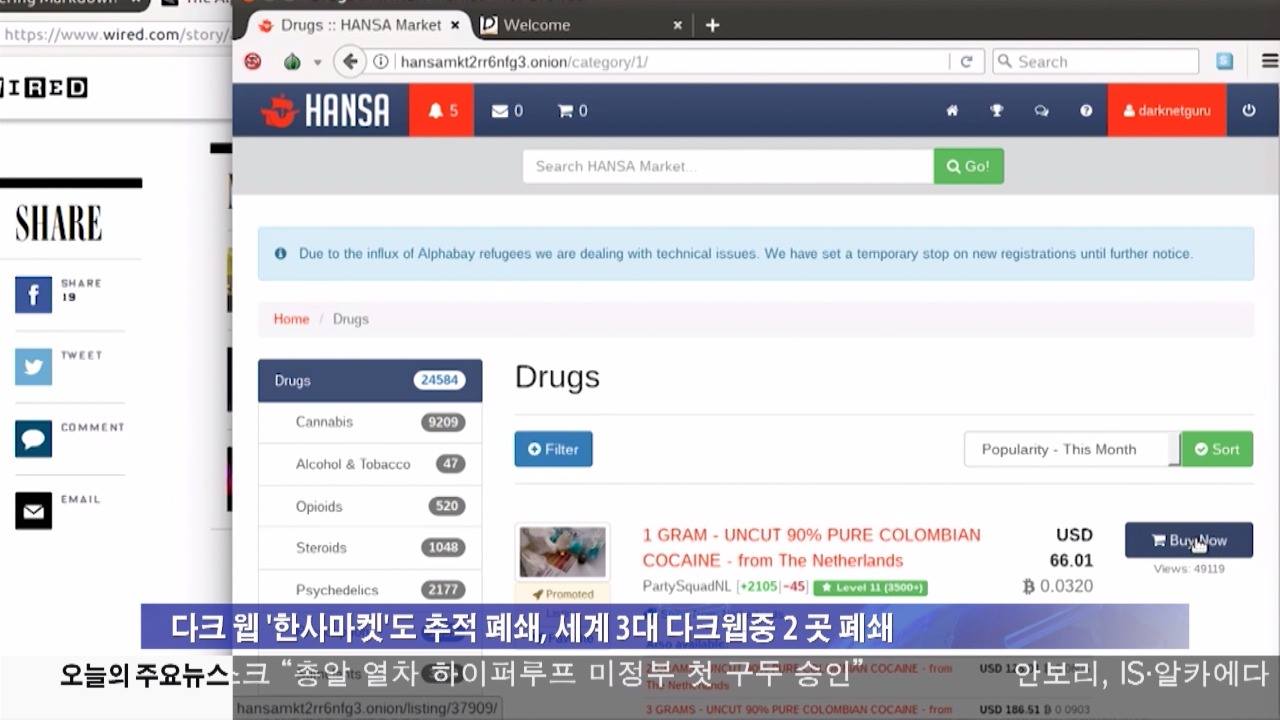Open the chat bubbles icon in HANSA navbar
Image resolution: width=1280 pixels, height=720 pixels.
[x=1041, y=110]
